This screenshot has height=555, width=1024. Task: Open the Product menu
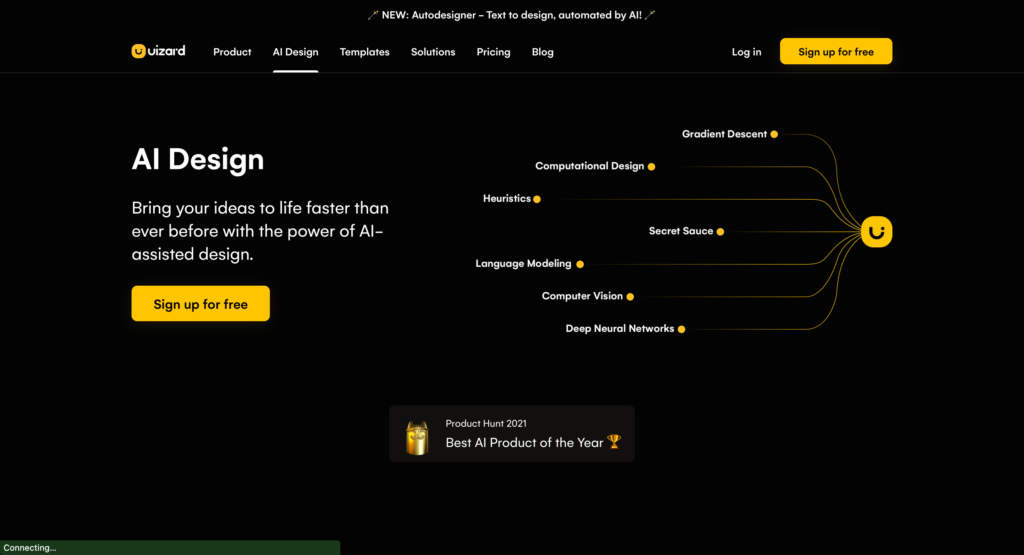click(x=232, y=52)
